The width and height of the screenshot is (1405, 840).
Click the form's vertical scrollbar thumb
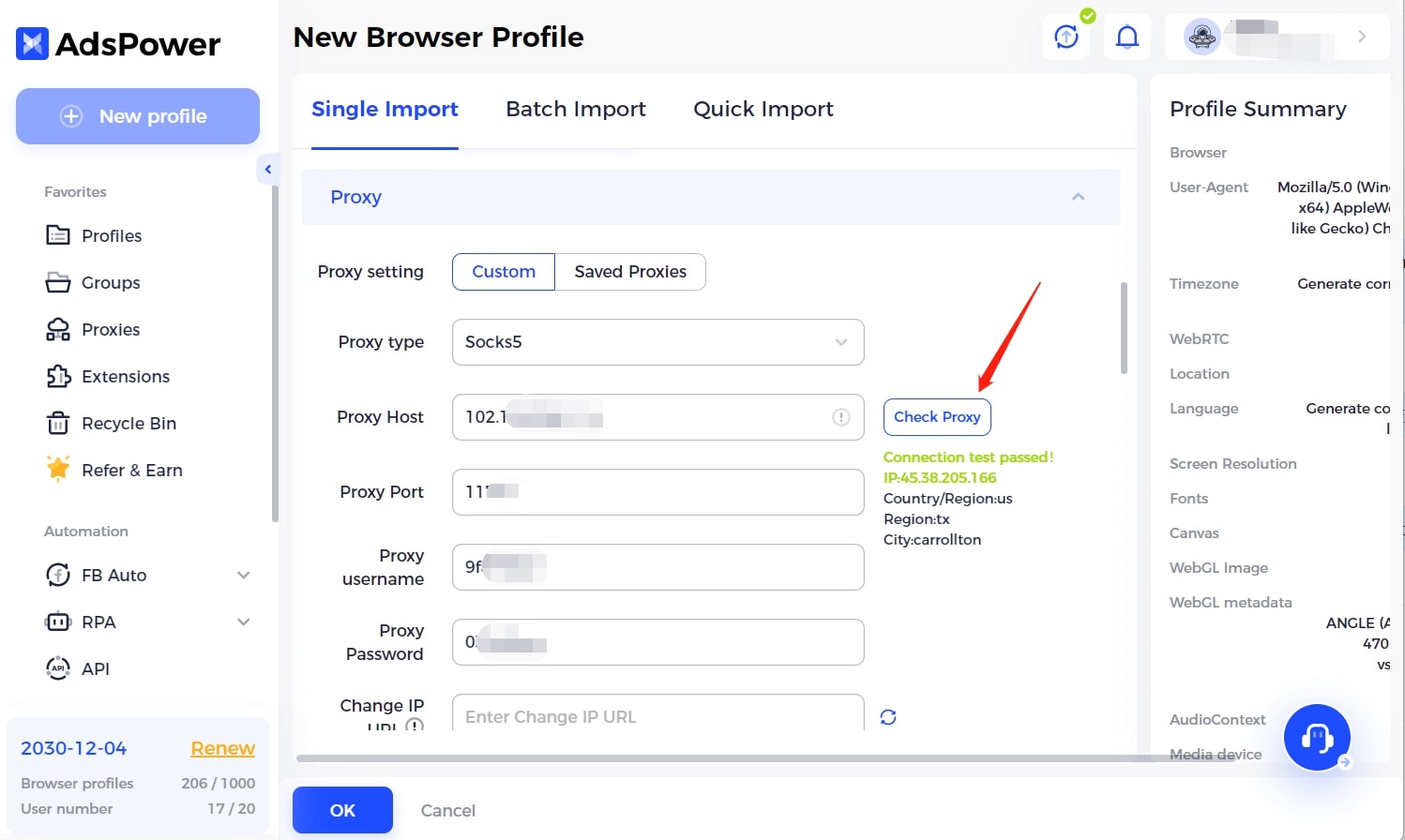pos(1124,328)
